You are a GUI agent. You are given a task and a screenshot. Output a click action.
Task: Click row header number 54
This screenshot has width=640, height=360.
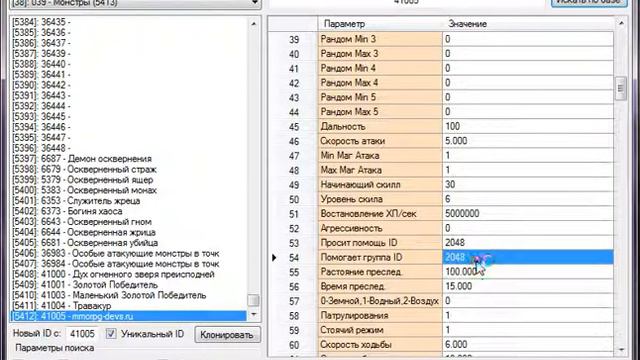[x=294, y=258]
